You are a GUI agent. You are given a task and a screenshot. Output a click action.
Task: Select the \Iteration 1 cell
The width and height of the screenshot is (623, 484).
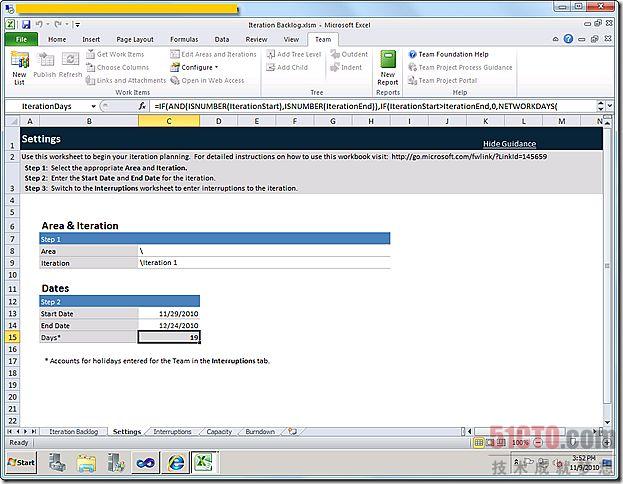pos(264,263)
